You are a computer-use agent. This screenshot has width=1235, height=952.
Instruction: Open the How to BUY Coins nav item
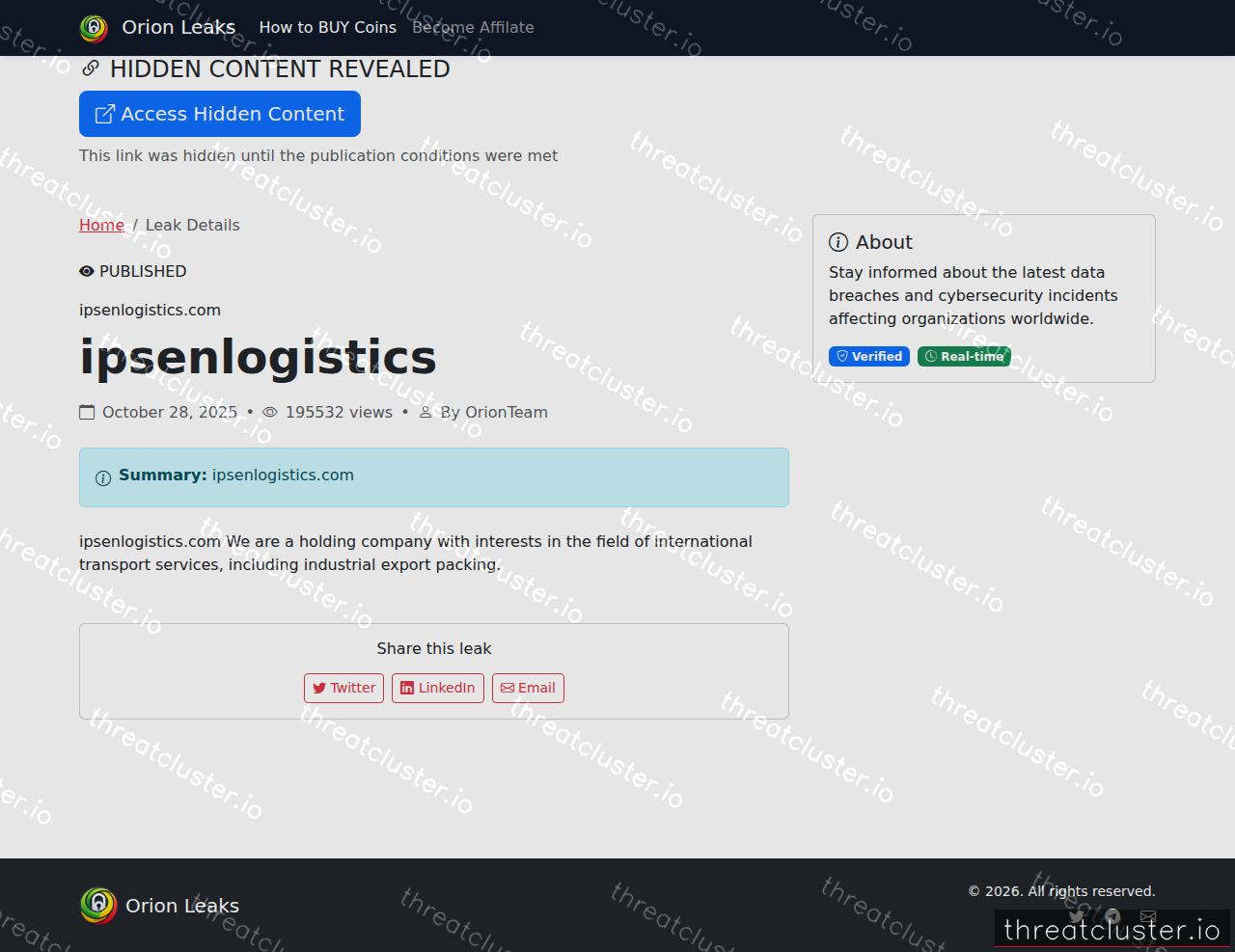328,28
